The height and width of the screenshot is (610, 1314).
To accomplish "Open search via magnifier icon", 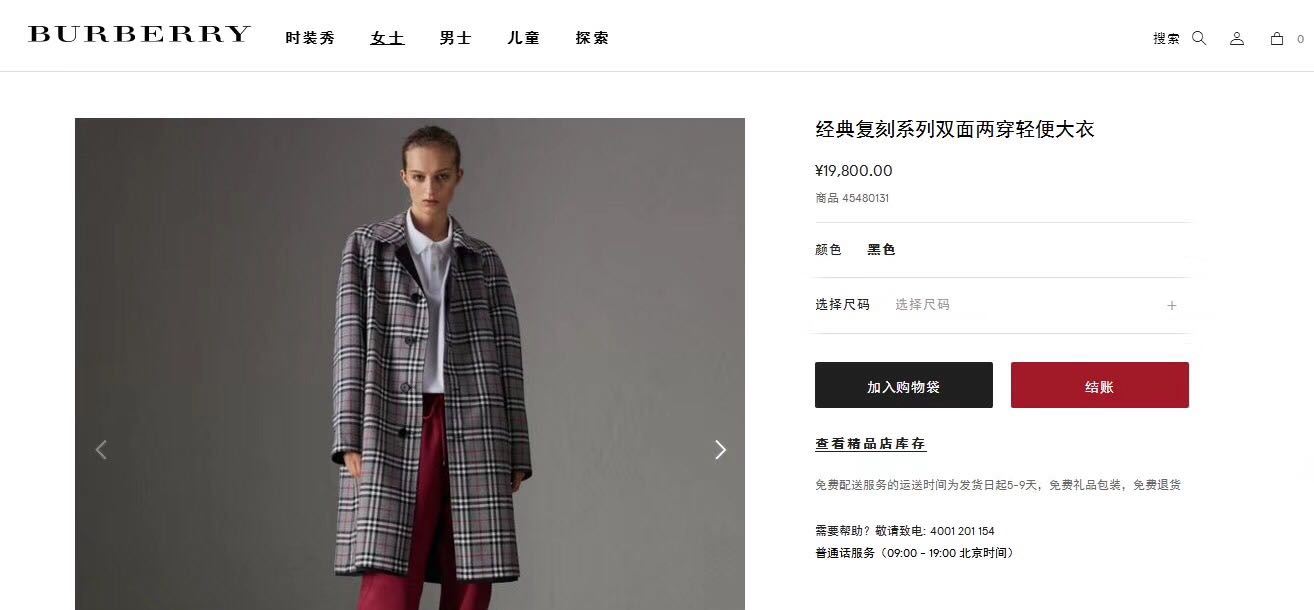I will click(x=1199, y=38).
